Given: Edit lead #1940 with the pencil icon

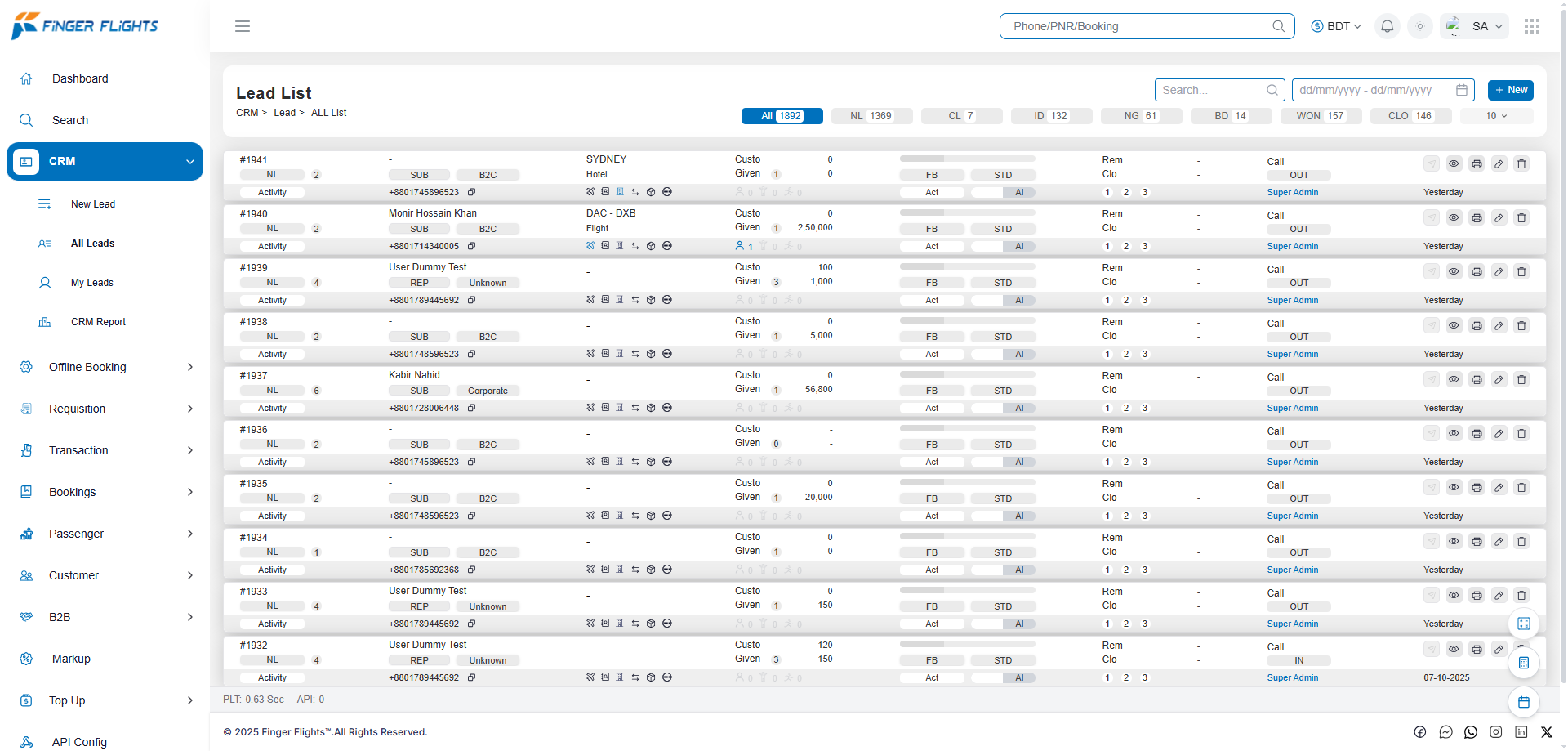Looking at the screenshot, I should pos(1499,218).
